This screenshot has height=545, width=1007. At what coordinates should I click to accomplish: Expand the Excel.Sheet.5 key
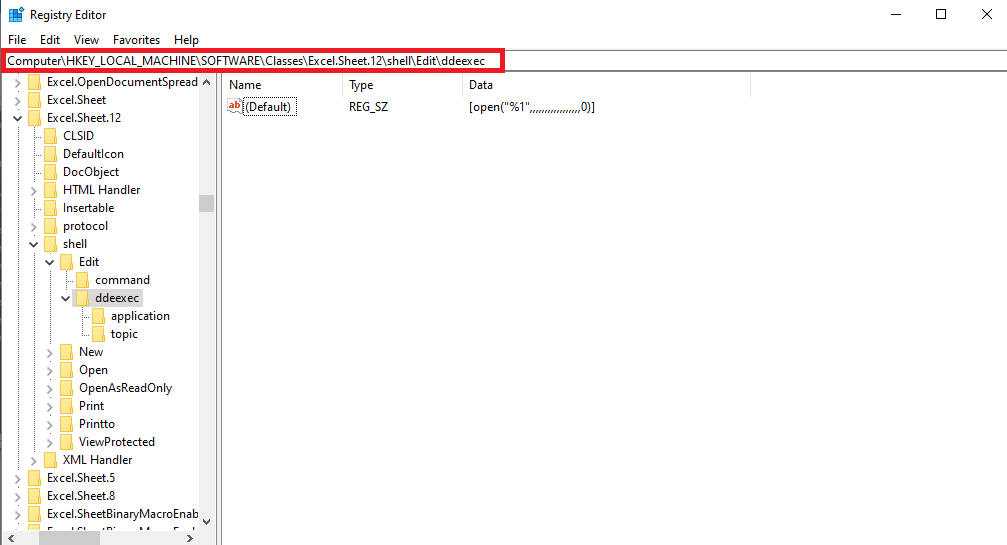(x=17, y=478)
